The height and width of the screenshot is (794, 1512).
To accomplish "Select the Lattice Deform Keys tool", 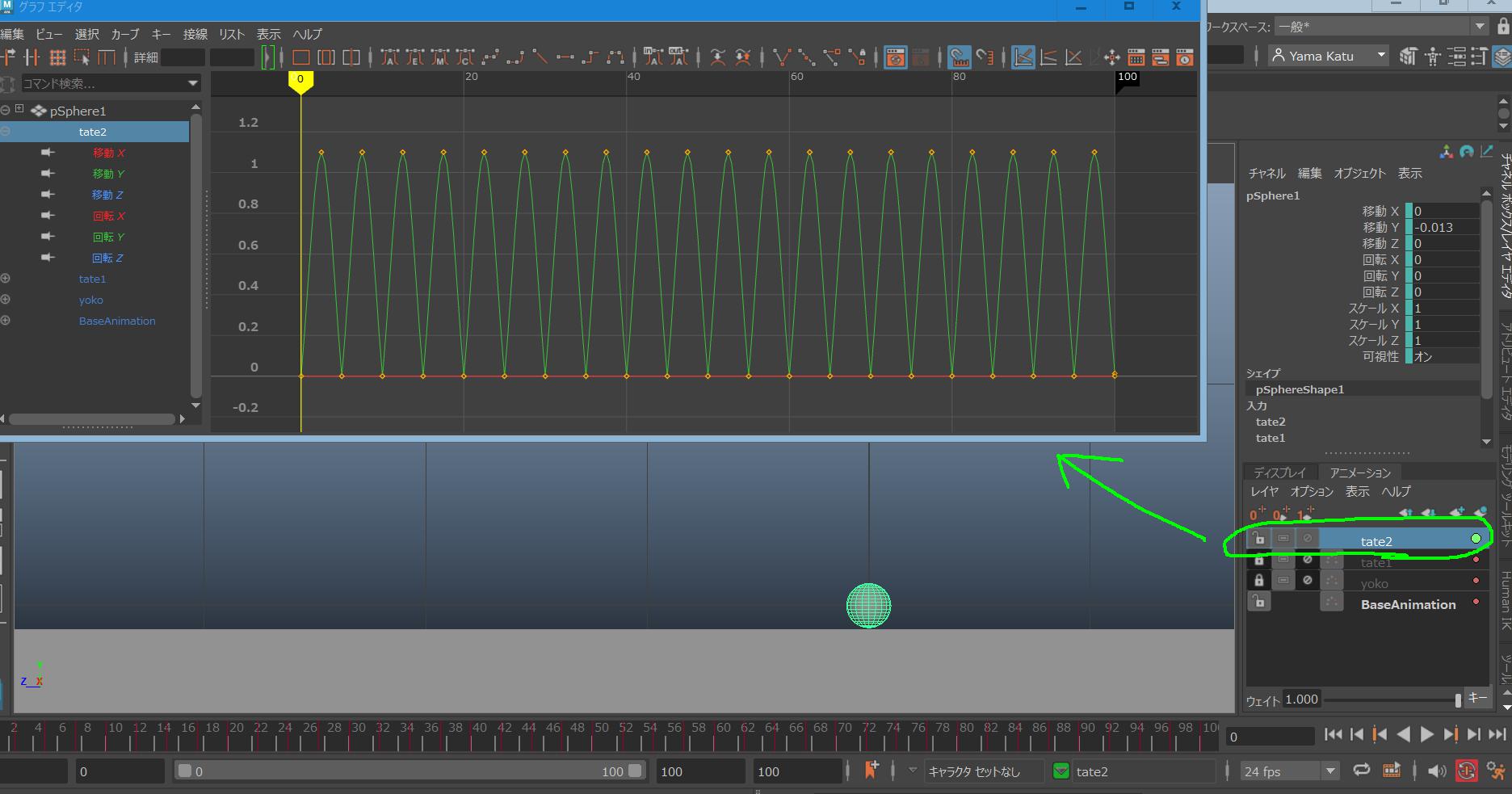I will point(57,57).
